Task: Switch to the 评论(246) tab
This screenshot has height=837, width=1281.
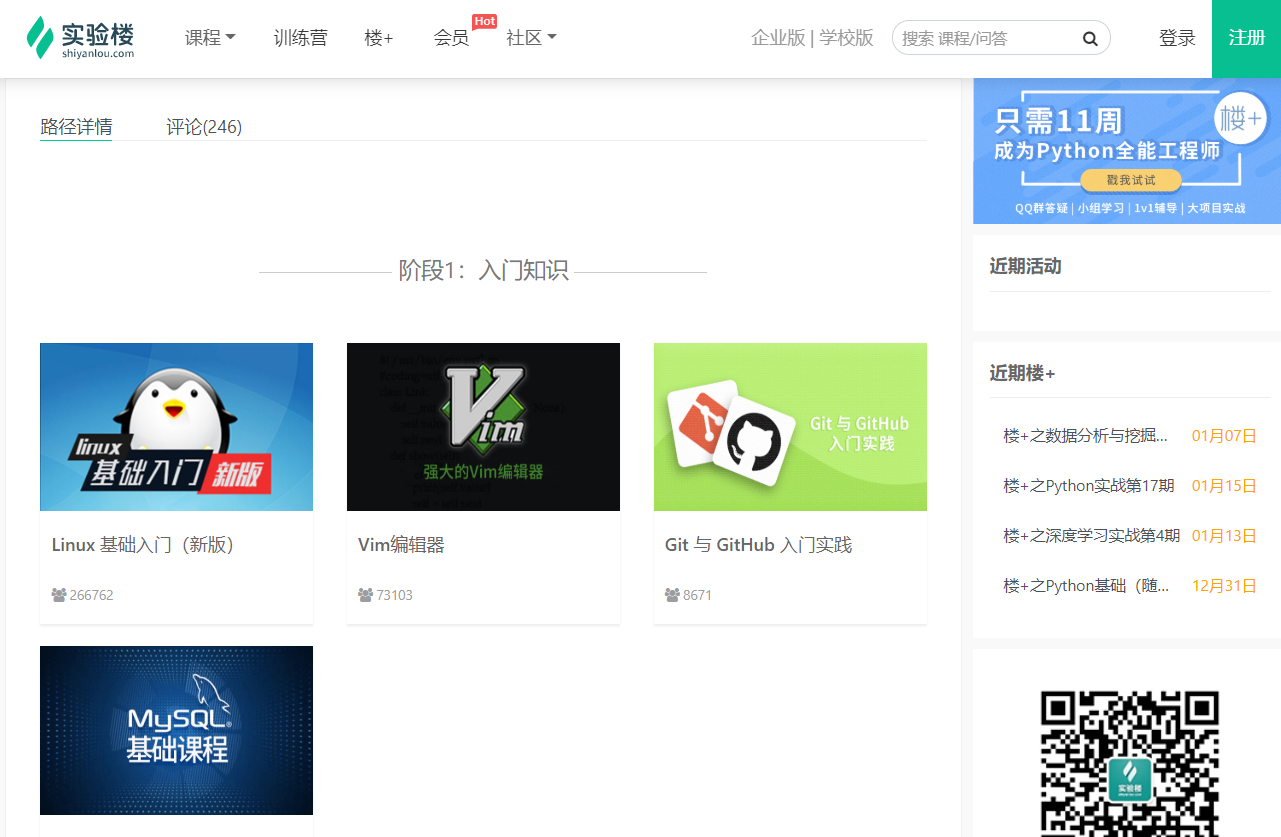Action: [204, 127]
